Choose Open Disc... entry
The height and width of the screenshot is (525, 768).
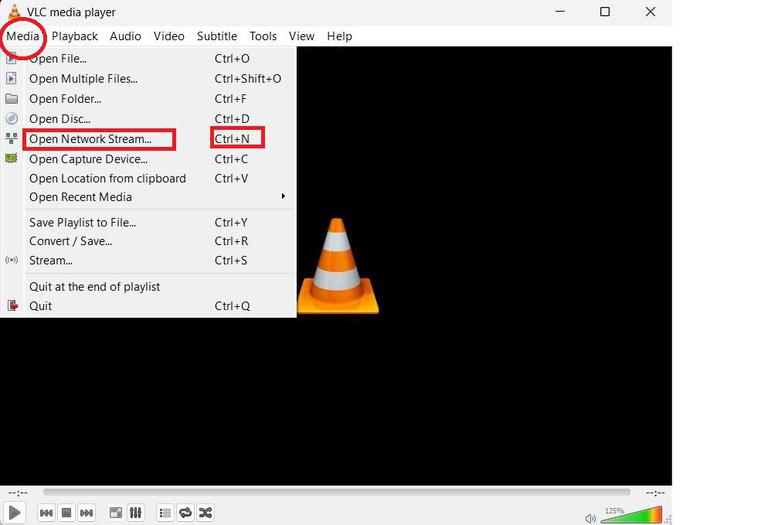click(148, 119)
